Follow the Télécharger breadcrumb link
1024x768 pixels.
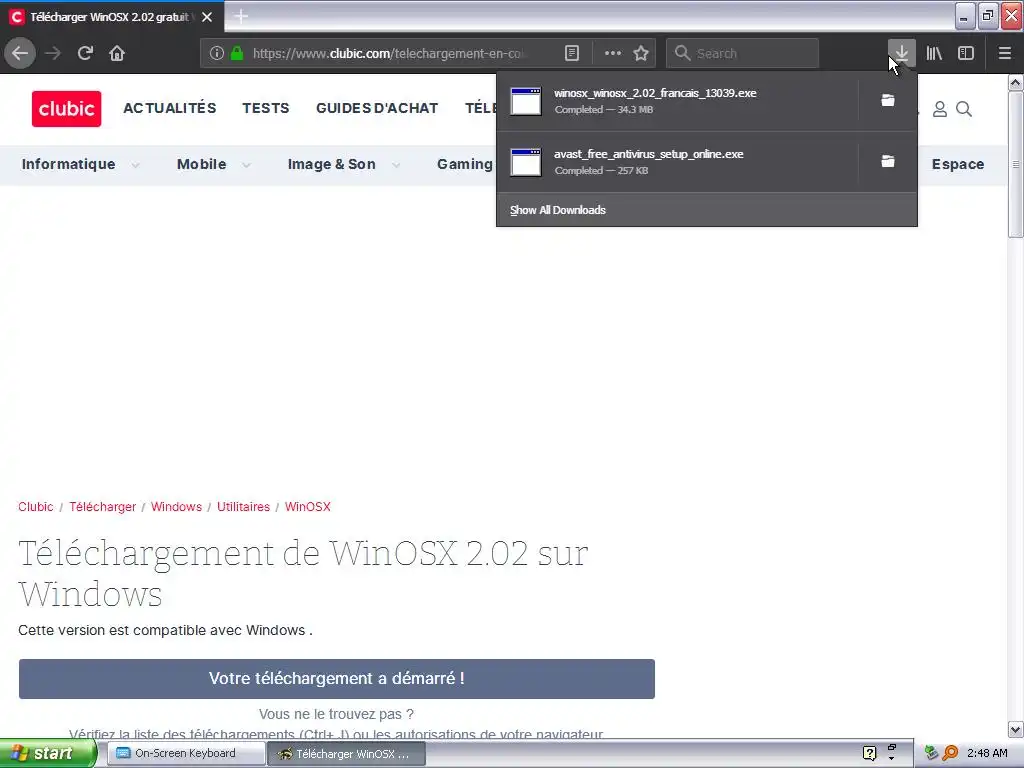point(103,507)
